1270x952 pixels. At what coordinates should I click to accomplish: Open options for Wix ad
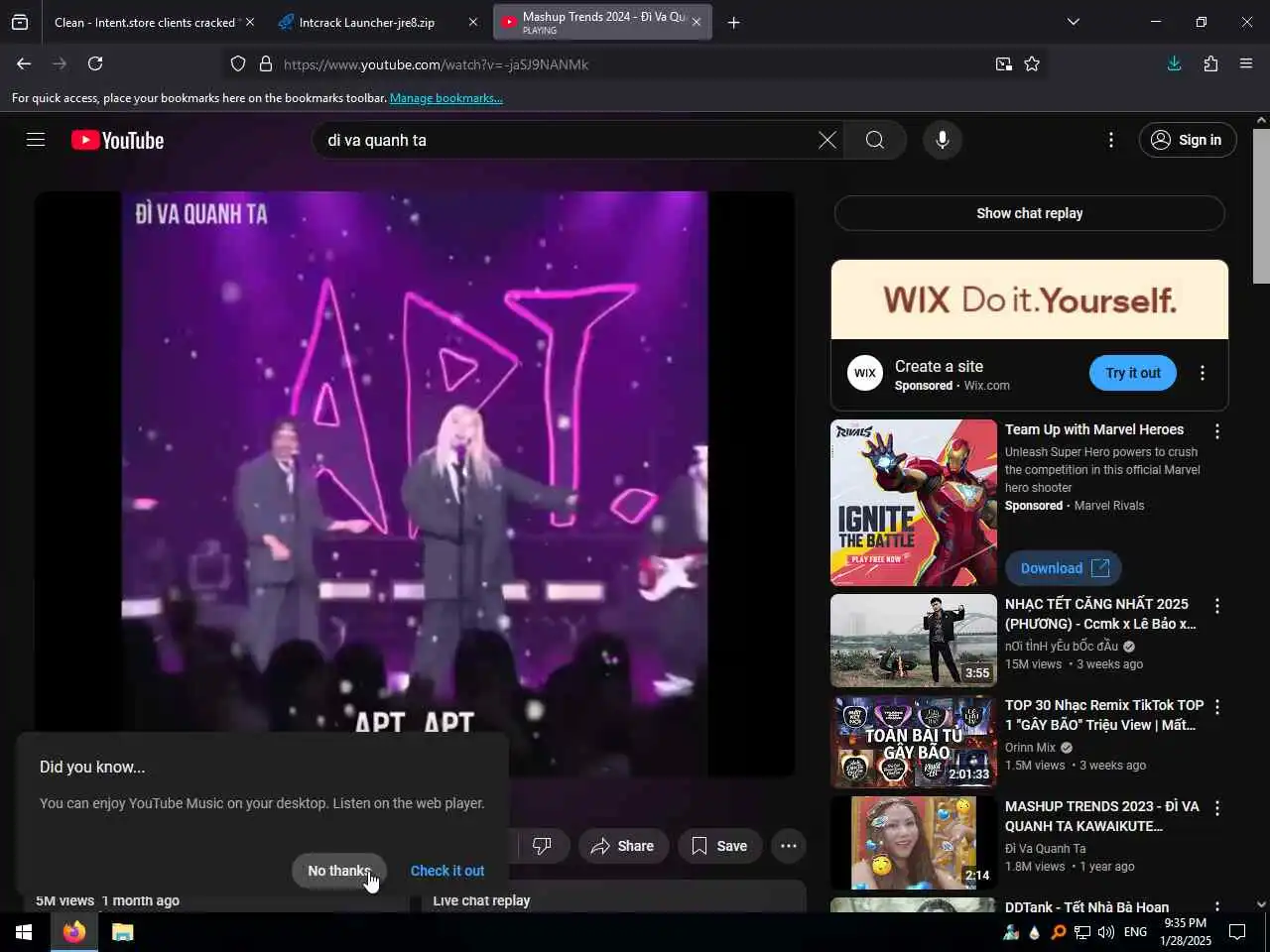[x=1203, y=373]
